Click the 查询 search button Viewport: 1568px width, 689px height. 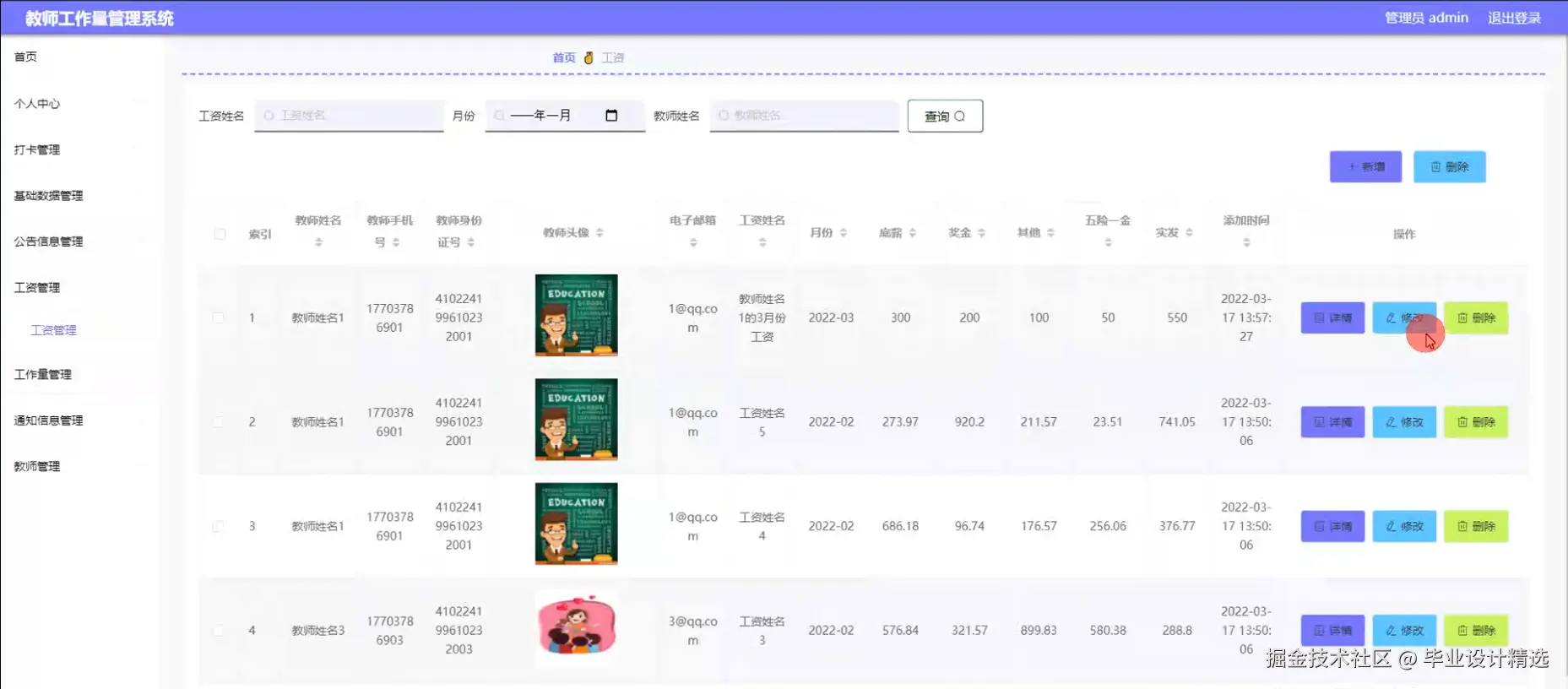click(945, 116)
